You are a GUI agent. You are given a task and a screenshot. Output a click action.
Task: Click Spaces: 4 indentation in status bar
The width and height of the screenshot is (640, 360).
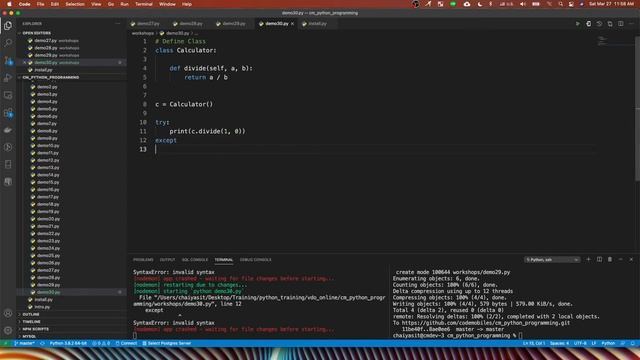pos(559,343)
